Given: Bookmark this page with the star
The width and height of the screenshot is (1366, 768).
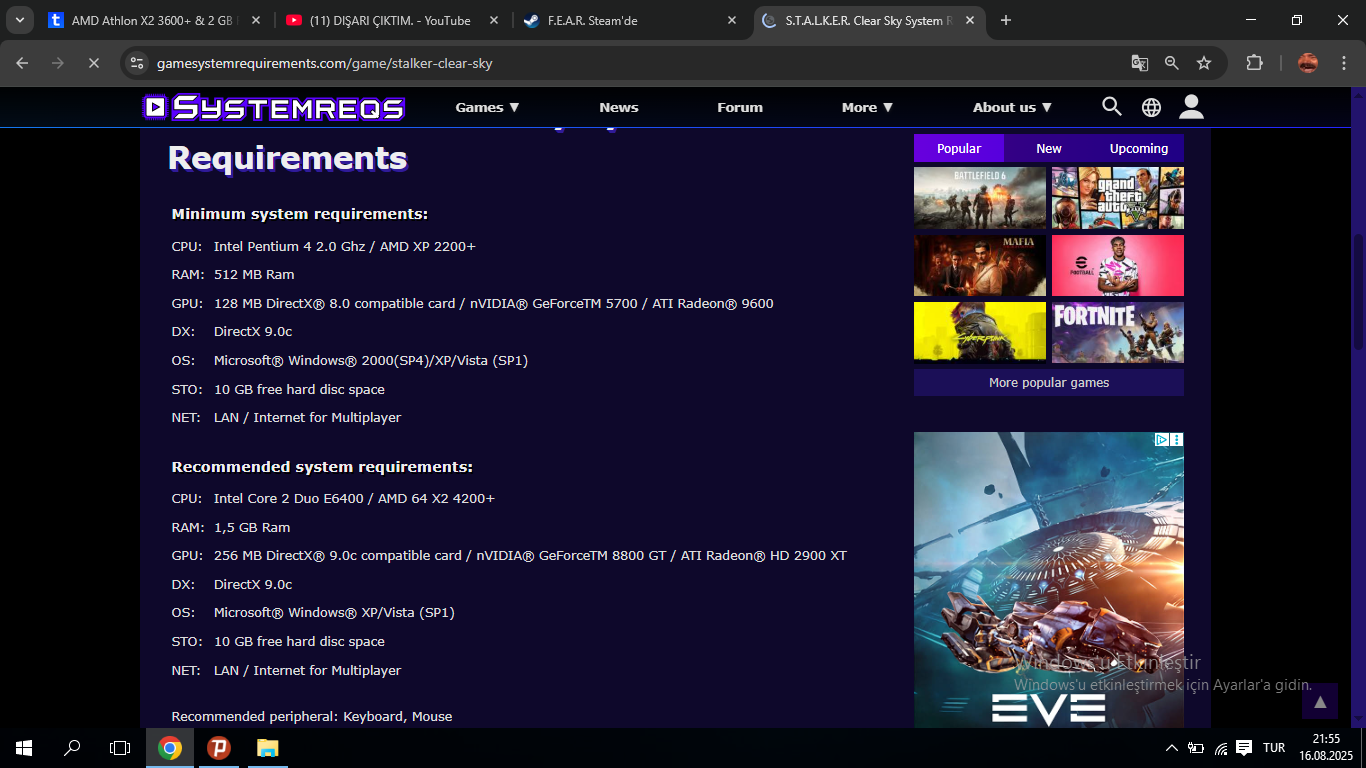Looking at the screenshot, I should coord(1204,63).
